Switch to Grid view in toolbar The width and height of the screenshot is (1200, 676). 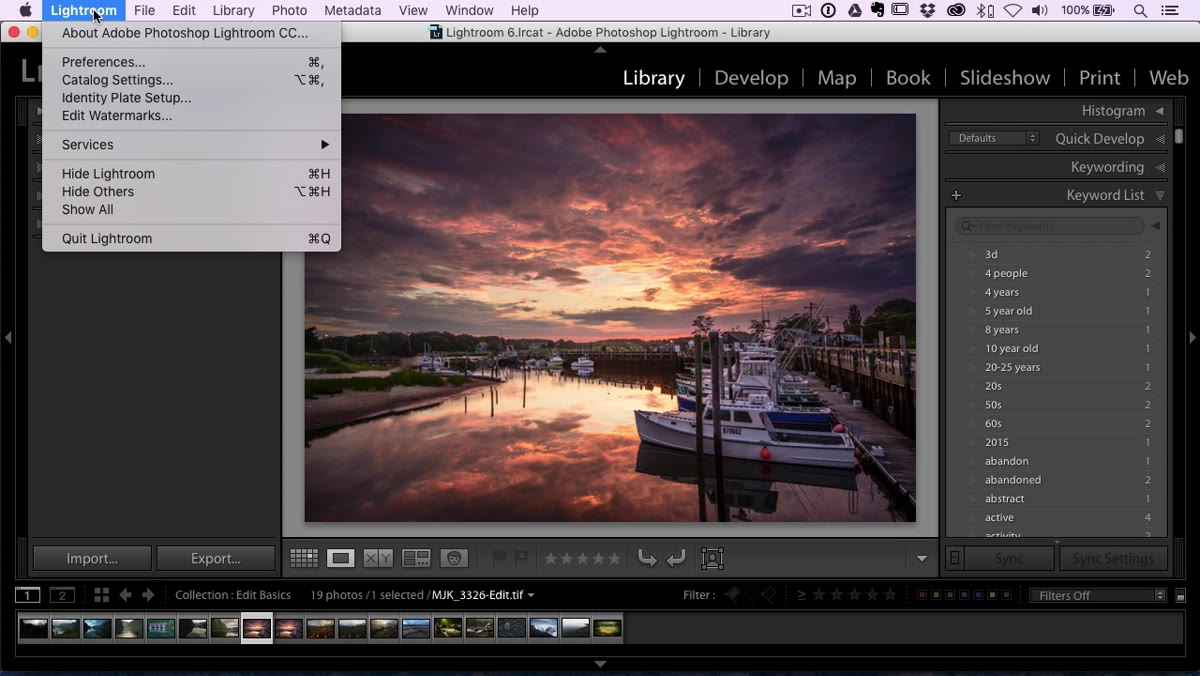[x=304, y=559]
